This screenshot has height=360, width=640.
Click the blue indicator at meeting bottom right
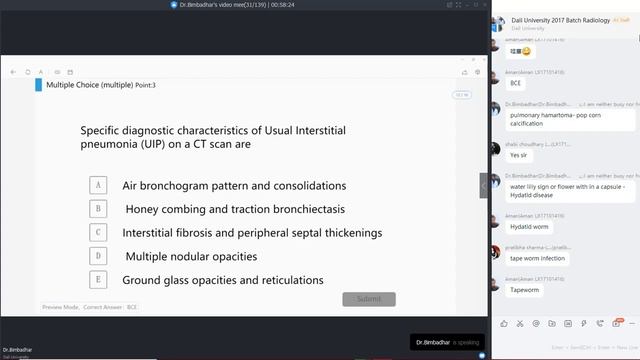(x=482, y=356)
